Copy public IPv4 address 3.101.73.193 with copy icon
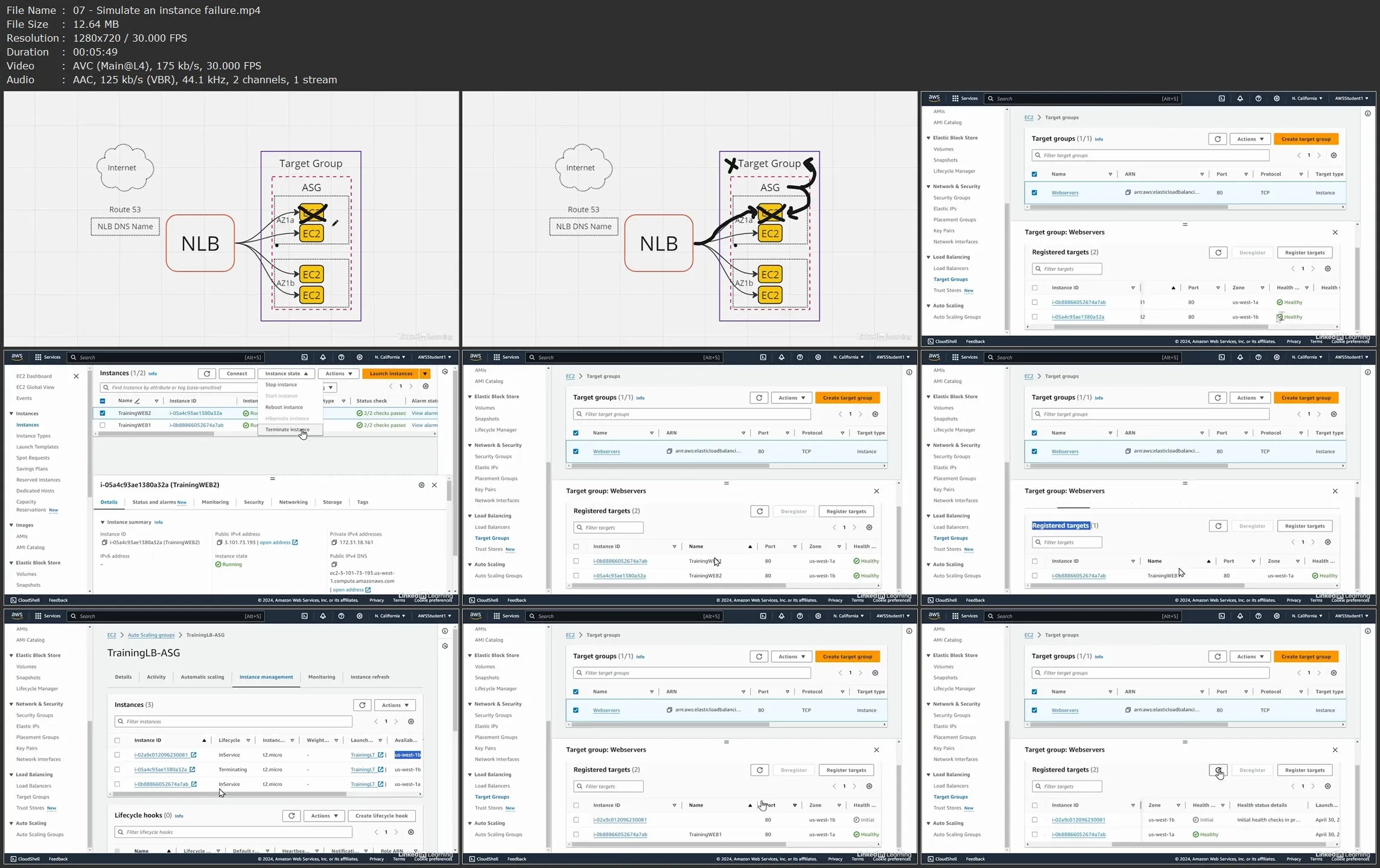Image resolution: width=1380 pixels, height=868 pixels. (220, 542)
